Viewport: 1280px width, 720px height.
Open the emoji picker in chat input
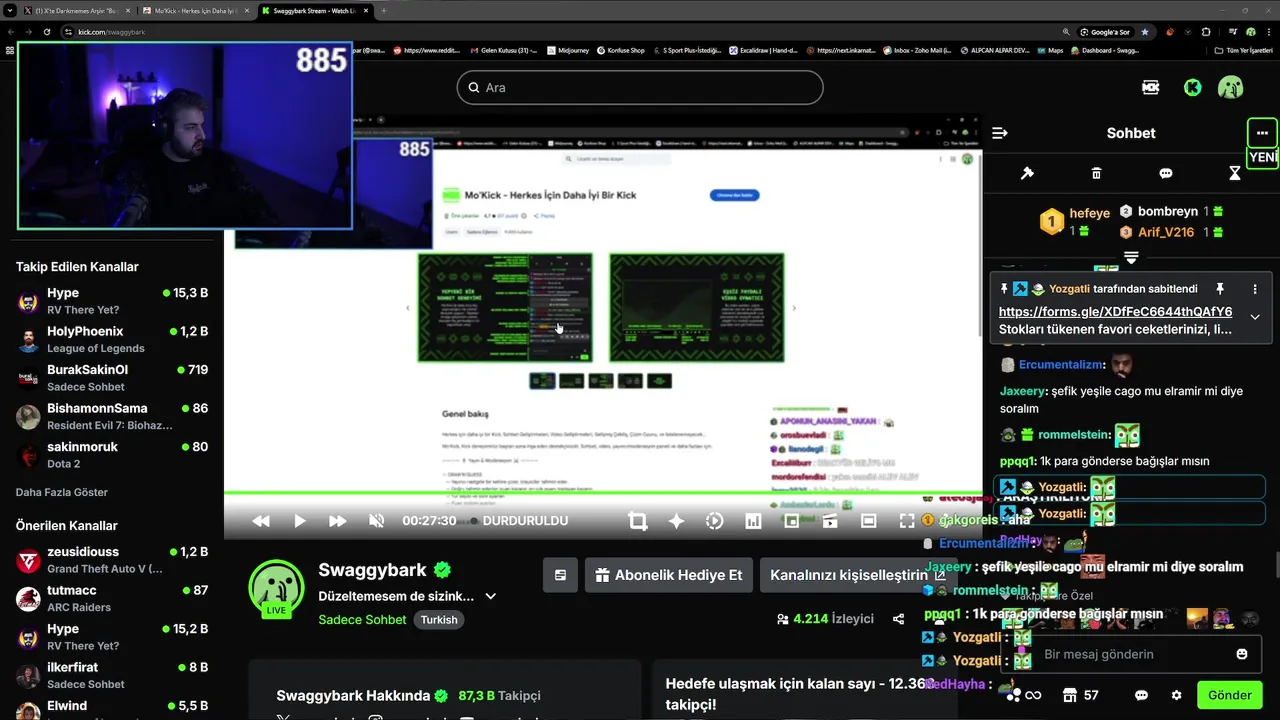(x=1242, y=654)
